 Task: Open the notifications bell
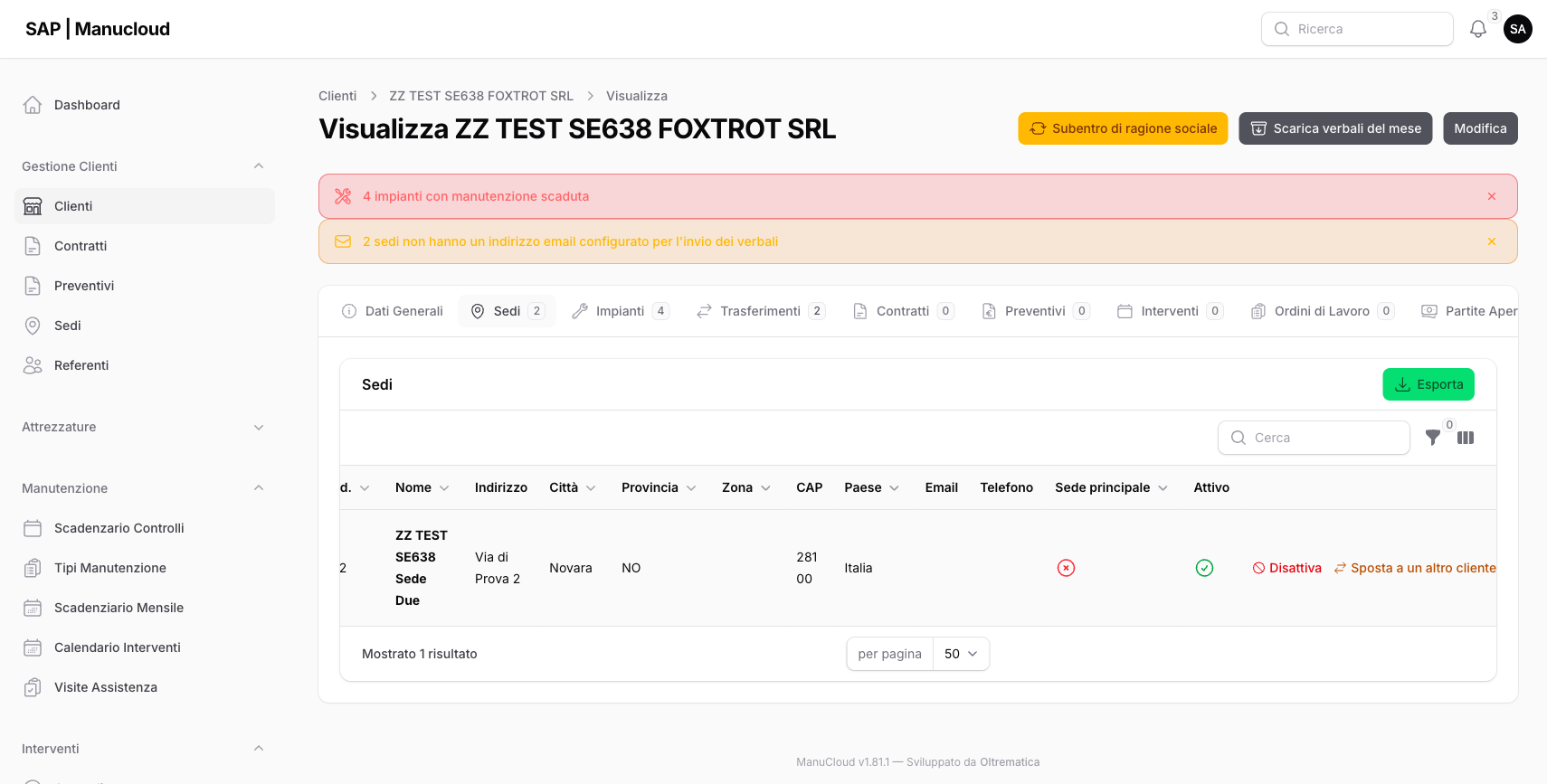tap(1477, 29)
